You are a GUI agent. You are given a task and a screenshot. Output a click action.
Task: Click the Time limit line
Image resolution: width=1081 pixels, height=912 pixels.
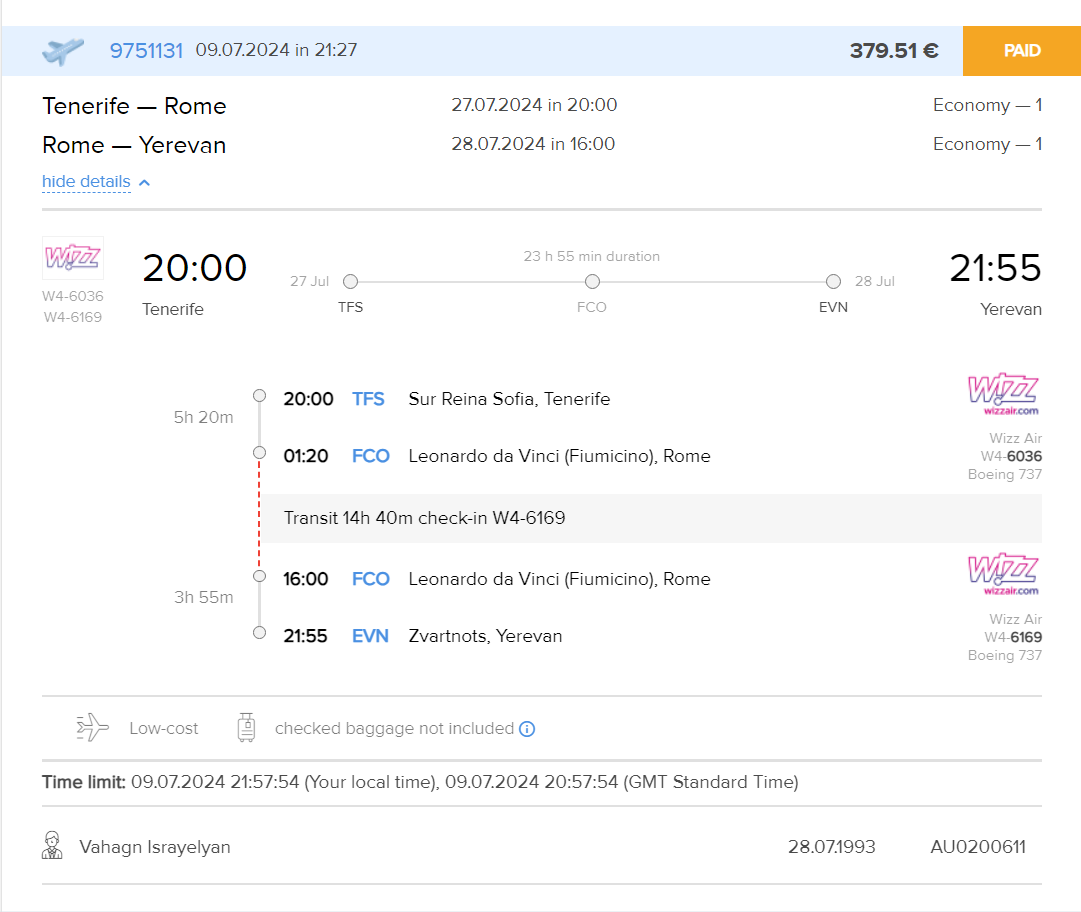coord(420,782)
